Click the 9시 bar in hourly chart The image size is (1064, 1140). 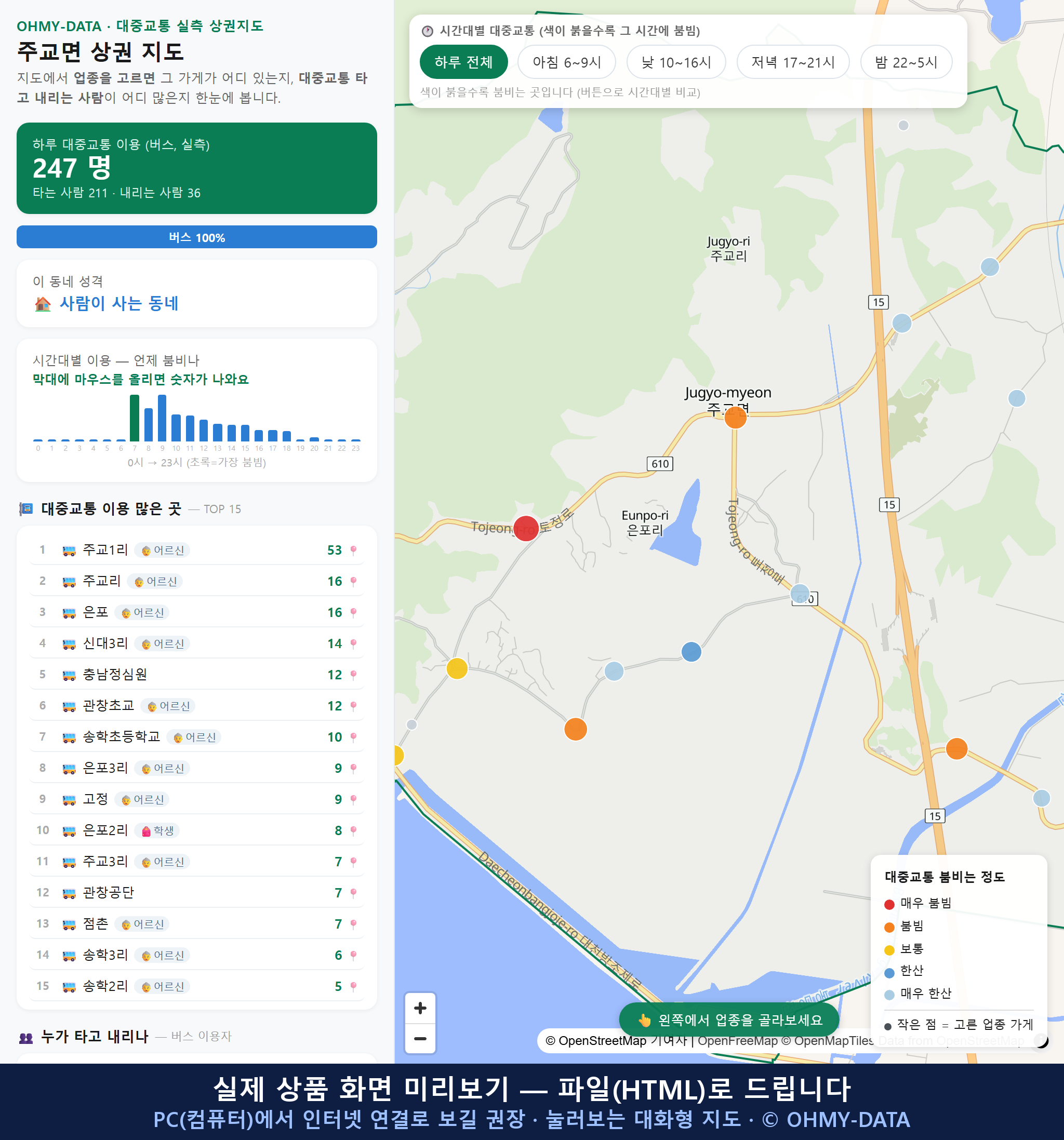pyautogui.click(x=162, y=418)
